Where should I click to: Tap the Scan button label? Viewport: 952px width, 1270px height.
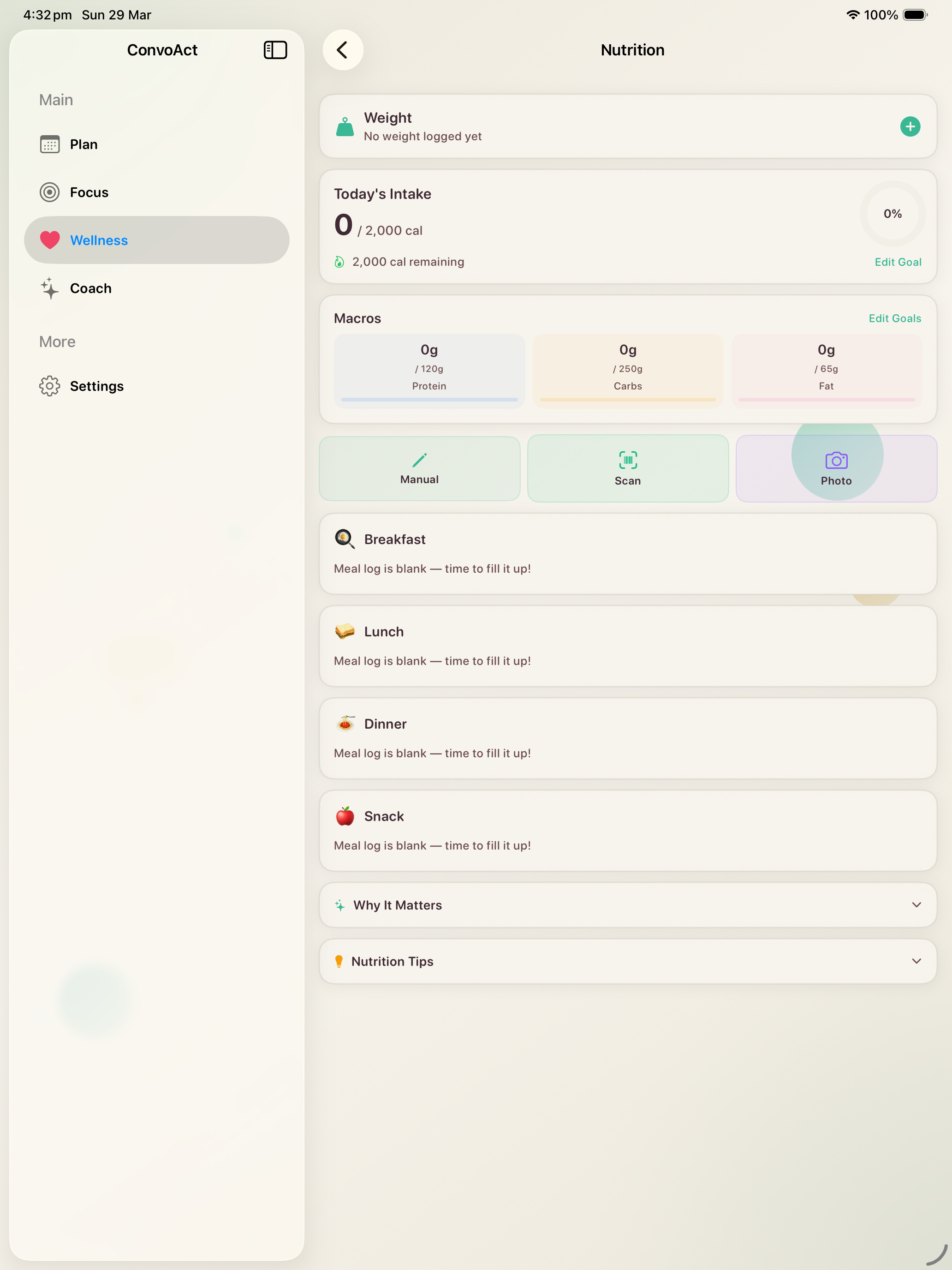[x=628, y=480]
